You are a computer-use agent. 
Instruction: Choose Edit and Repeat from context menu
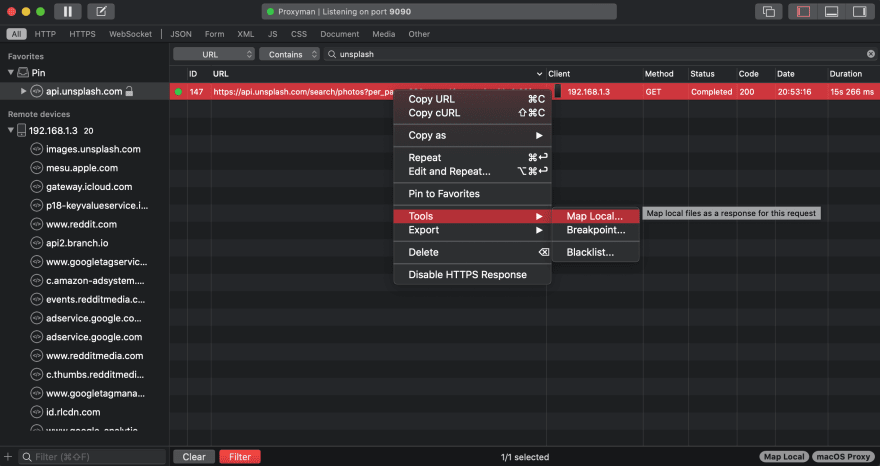473,171
